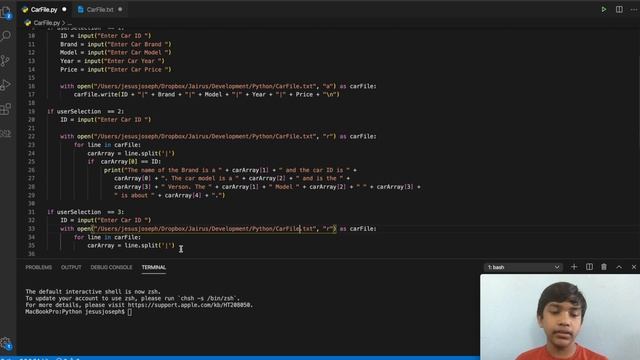This screenshot has height=360, width=640.
Task: Open the PROBLEMS panel tab
Action: pos(38,267)
